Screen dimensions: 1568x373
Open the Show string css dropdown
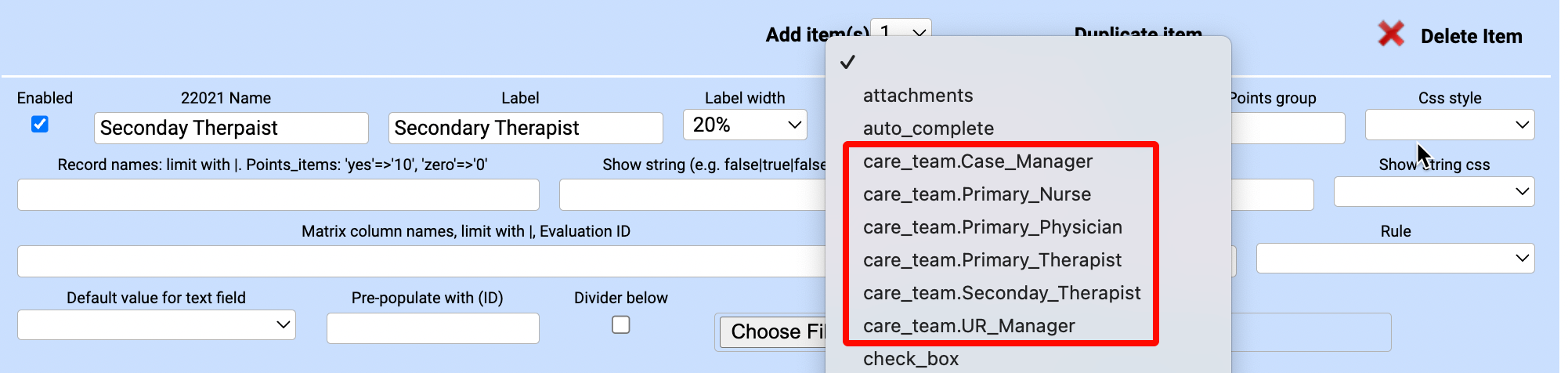1433,192
